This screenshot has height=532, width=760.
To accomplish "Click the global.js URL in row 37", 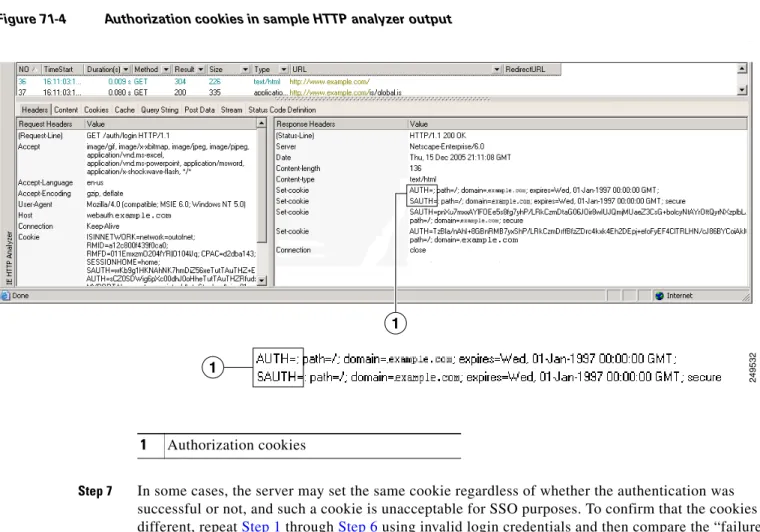I will coord(345,93).
